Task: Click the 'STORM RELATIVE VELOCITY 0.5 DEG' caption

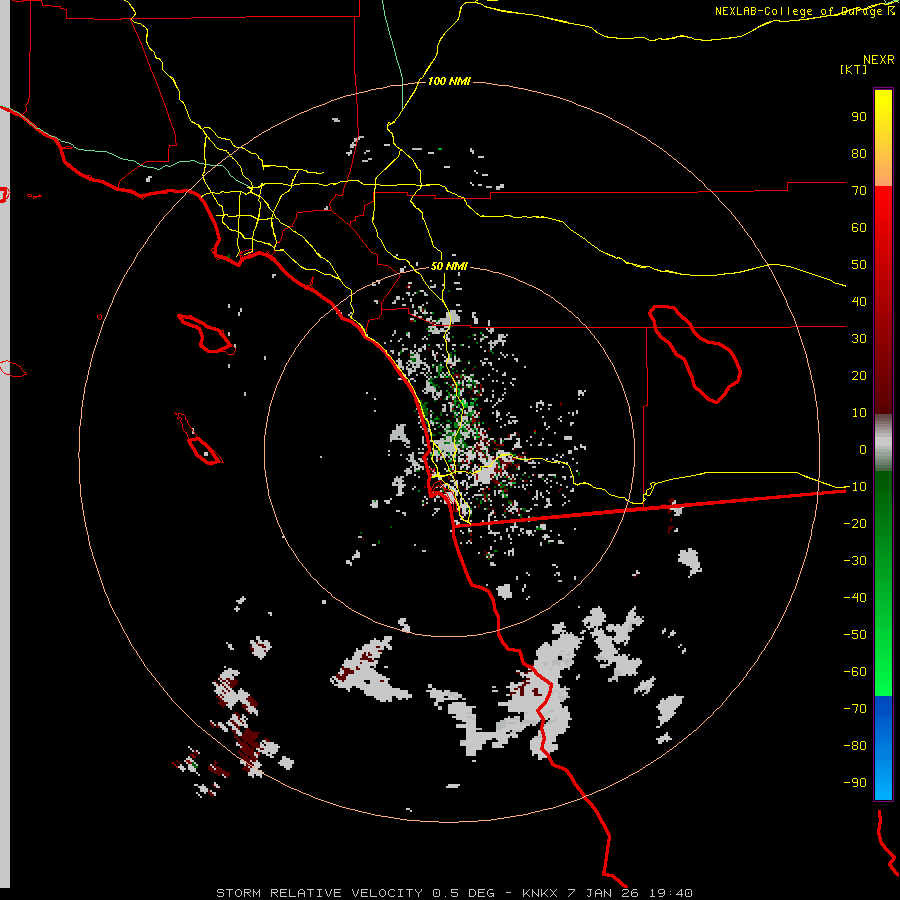Action: [x=355, y=893]
